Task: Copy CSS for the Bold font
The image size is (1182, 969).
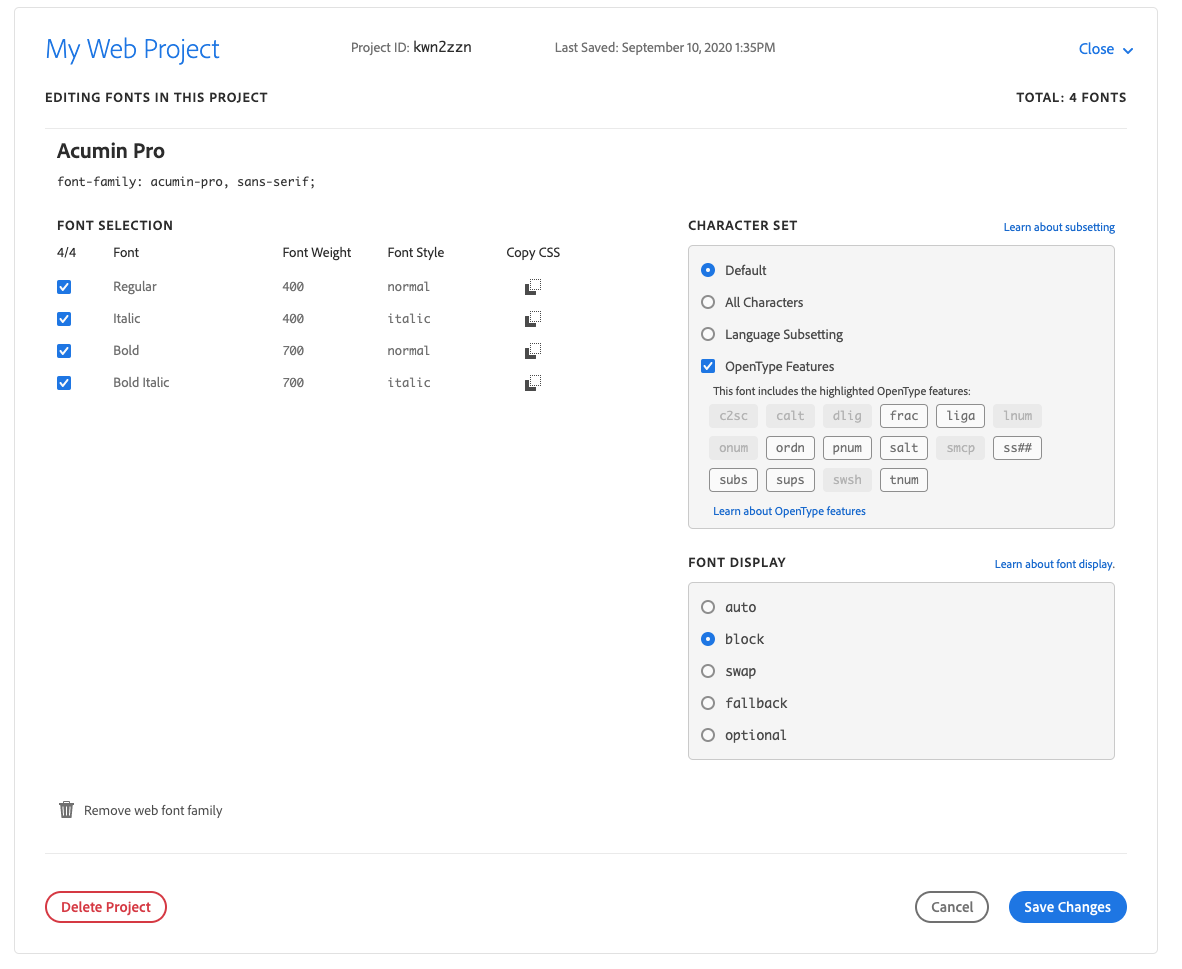Action: tap(533, 351)
